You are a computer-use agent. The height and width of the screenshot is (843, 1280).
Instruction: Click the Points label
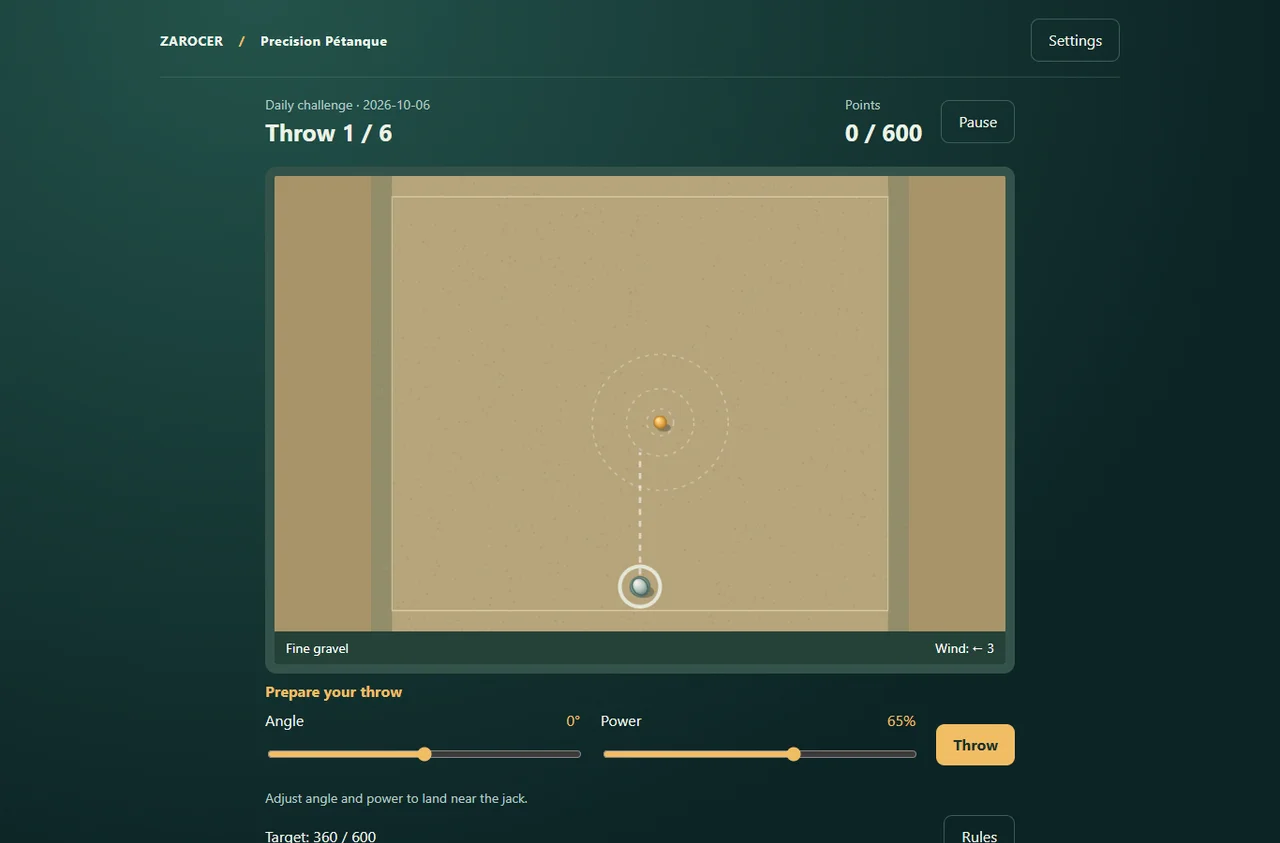pos(863,105)
